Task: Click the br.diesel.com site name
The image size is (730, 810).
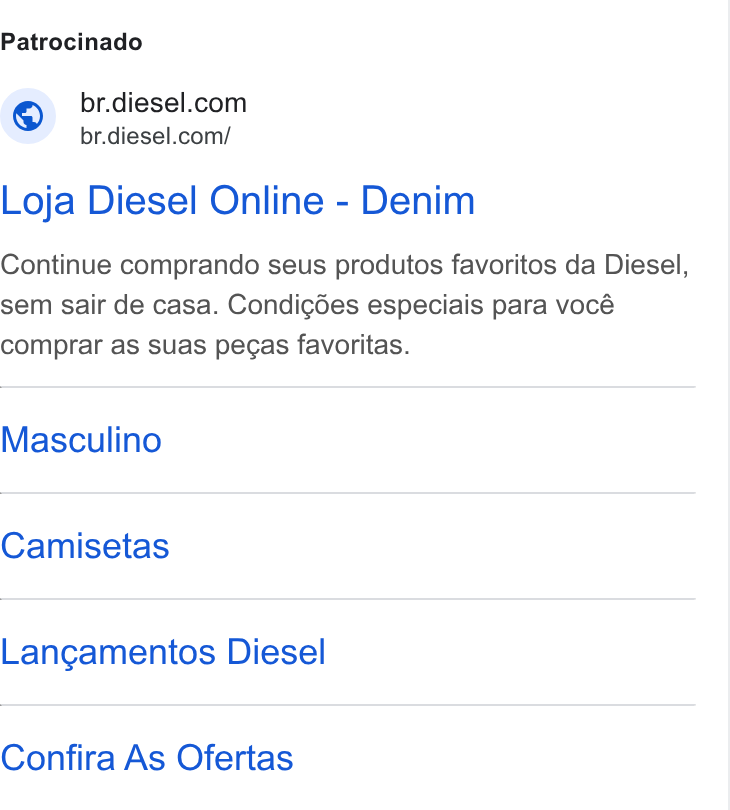Action: coord(163,103)
